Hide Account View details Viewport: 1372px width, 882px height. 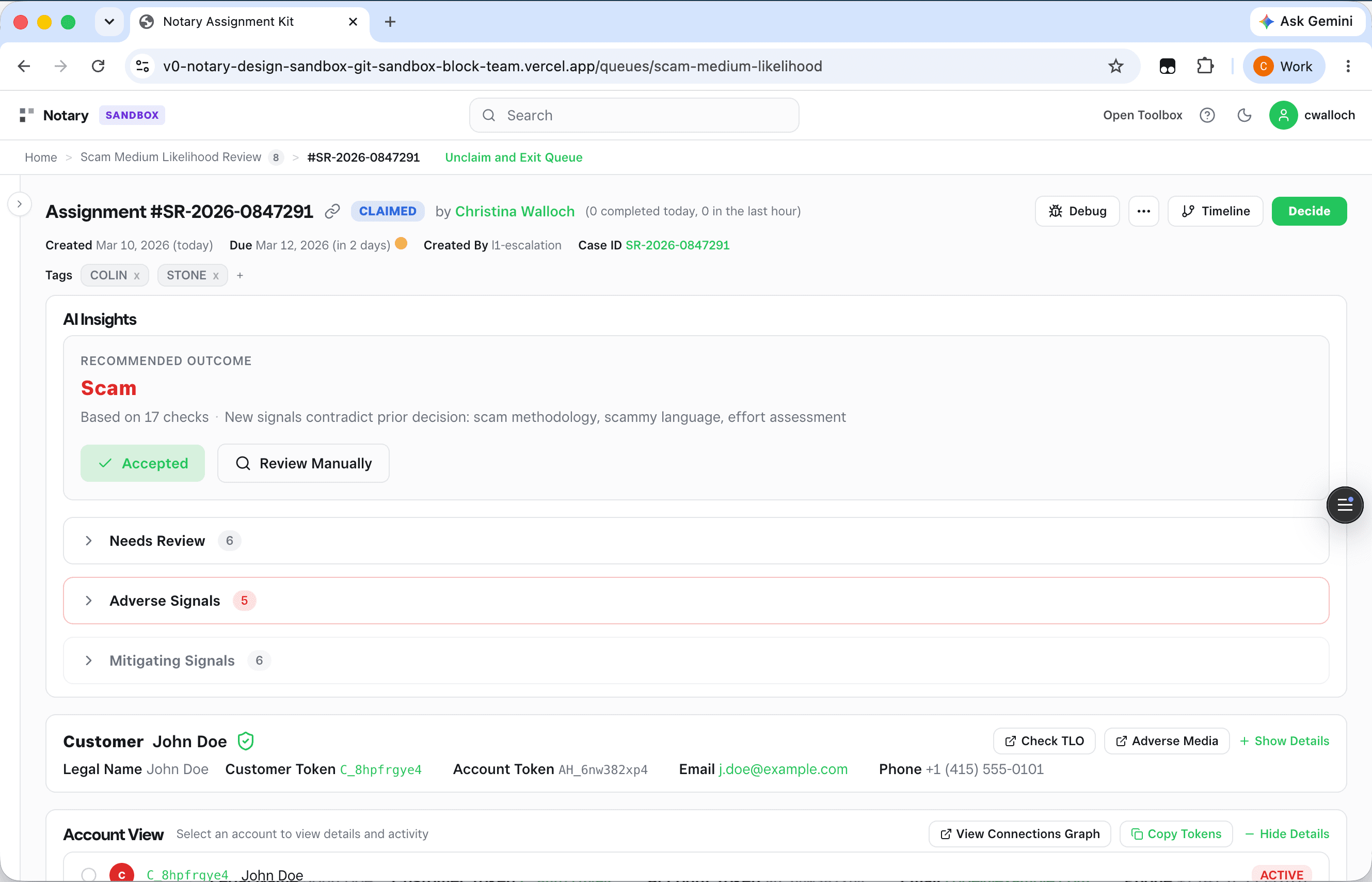1287,833
